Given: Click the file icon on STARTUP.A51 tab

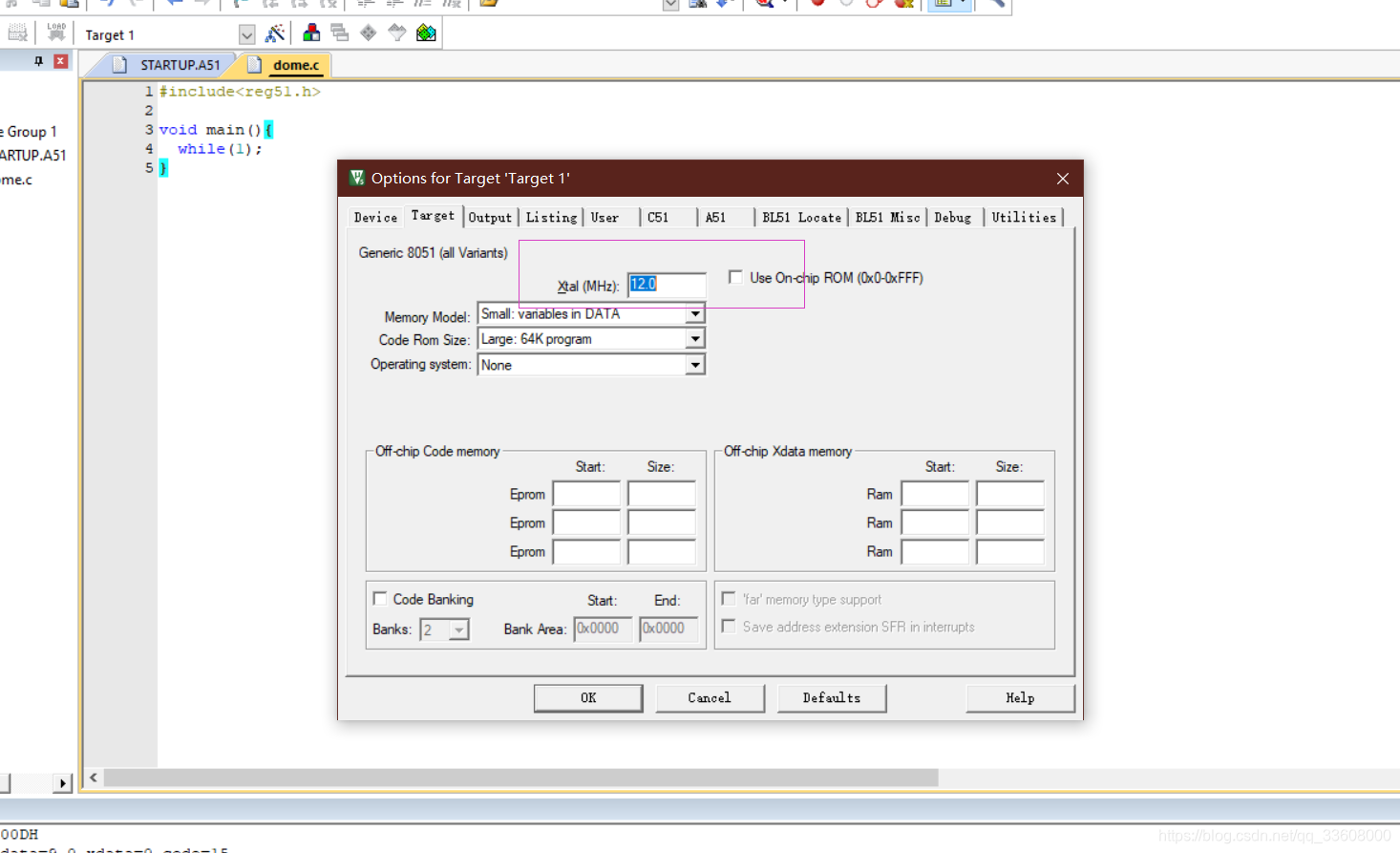Looking at the screenshot, I should (119, 65).
